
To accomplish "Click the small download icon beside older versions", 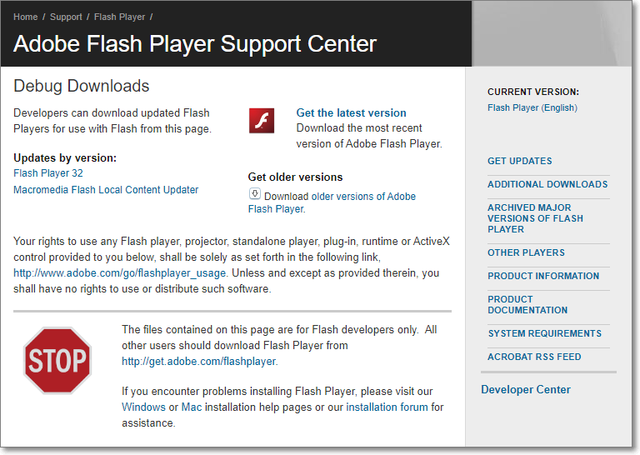I will coord(255,195).
